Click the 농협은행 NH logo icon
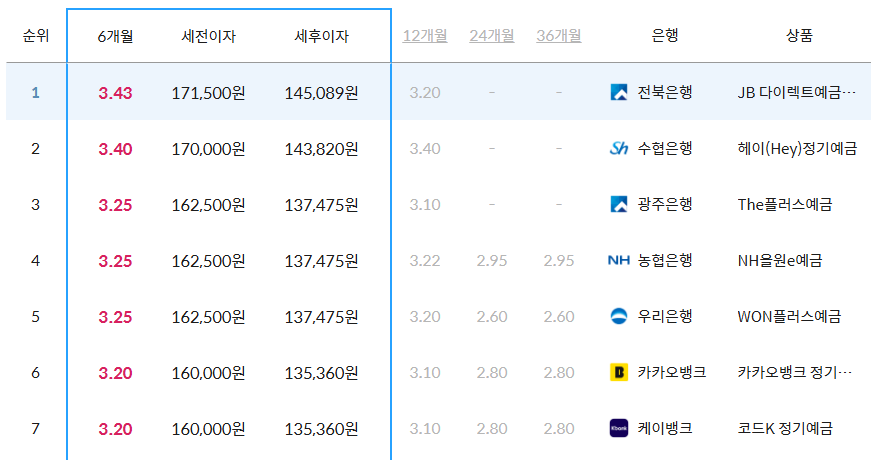This screenshot has height=460, width=871. pos(618,260)
